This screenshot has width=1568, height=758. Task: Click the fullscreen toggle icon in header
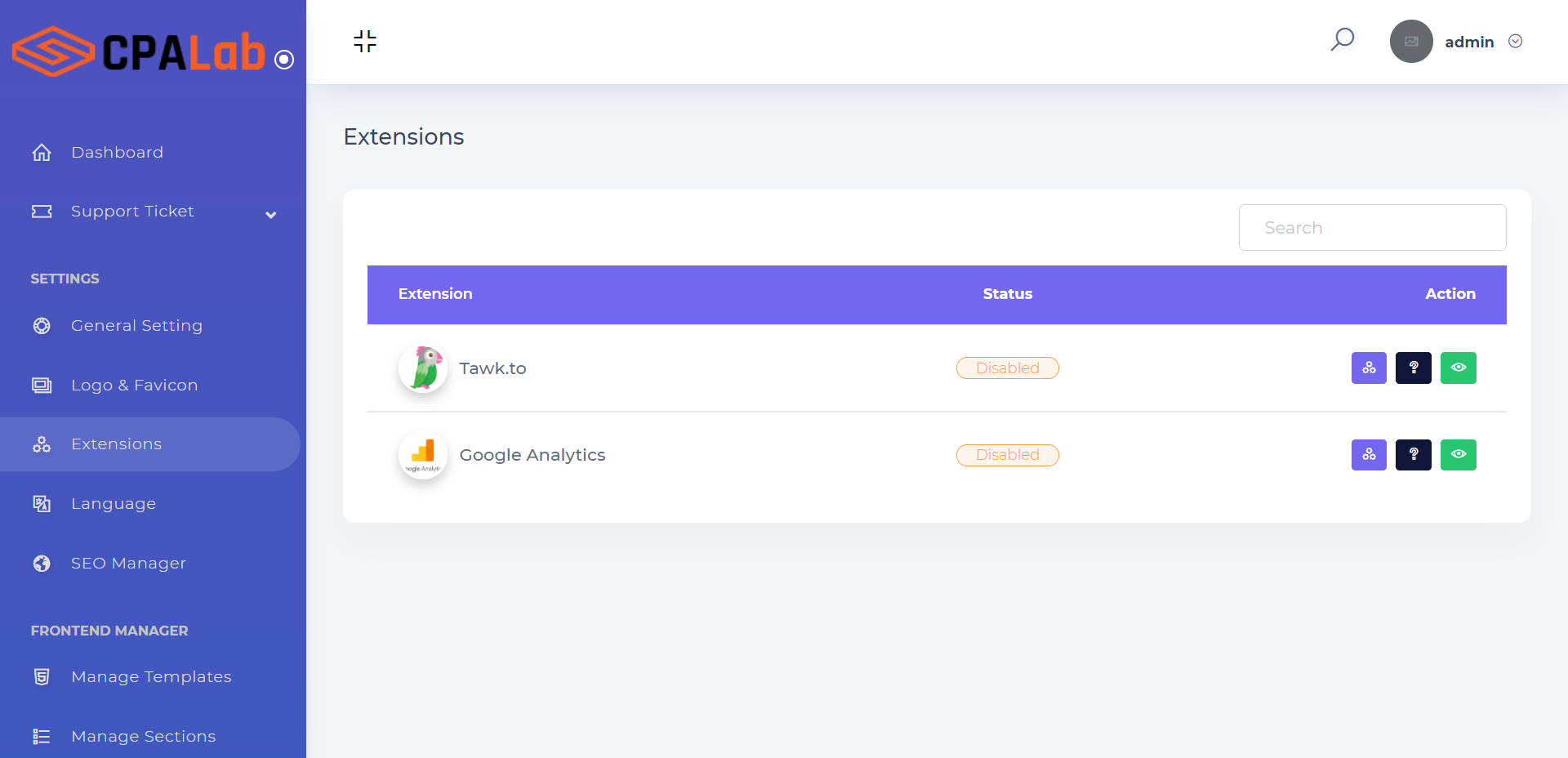point(365,41)
